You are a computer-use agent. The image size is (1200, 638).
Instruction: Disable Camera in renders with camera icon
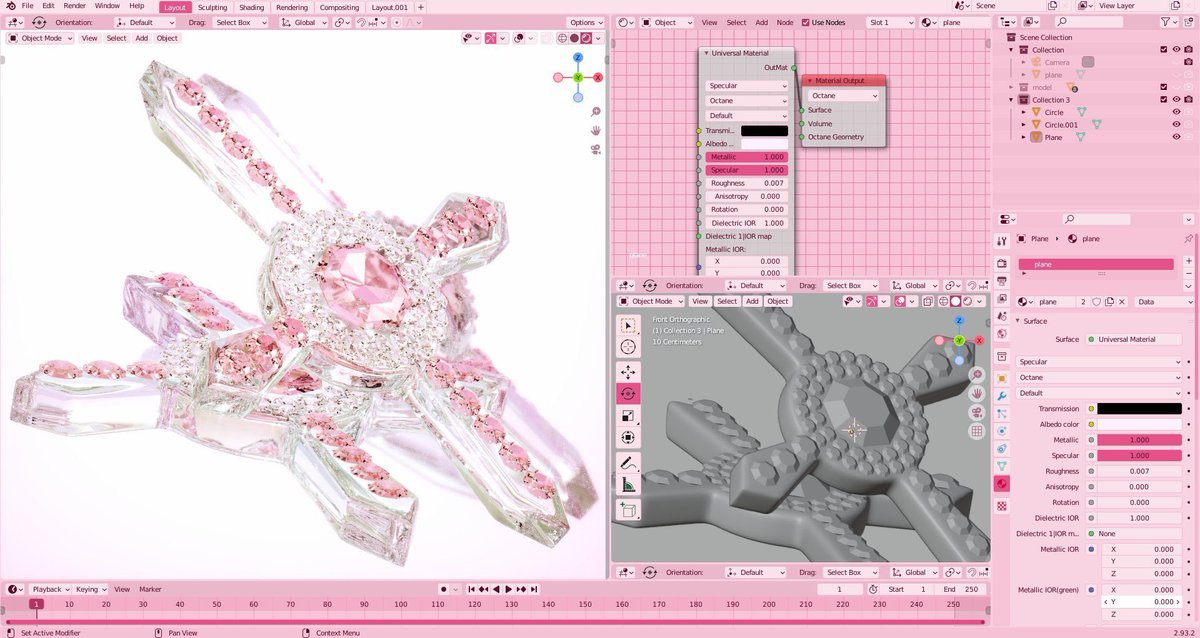pos(1188,62)
